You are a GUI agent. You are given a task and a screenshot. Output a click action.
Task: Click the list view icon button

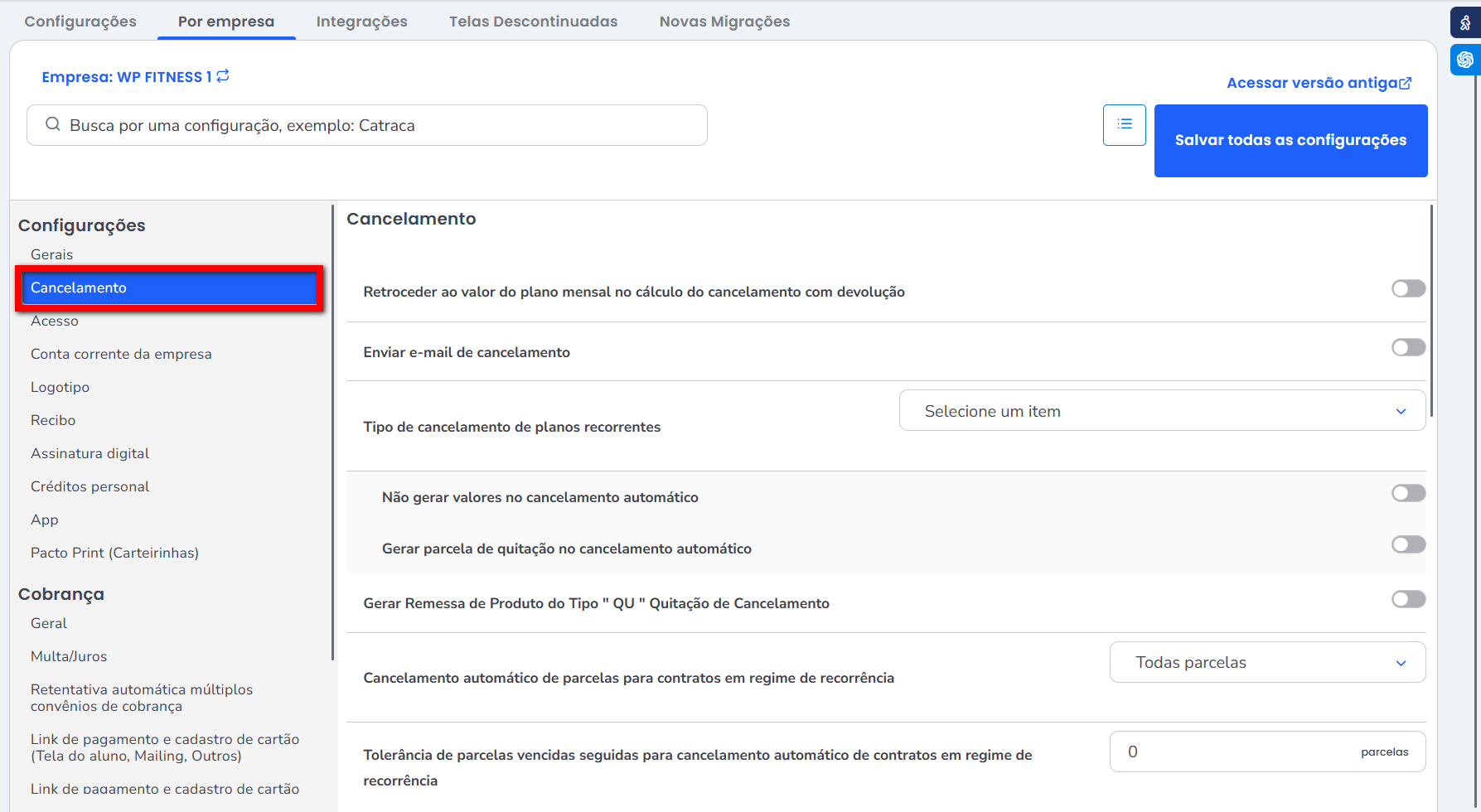(x=1124, y=124)
